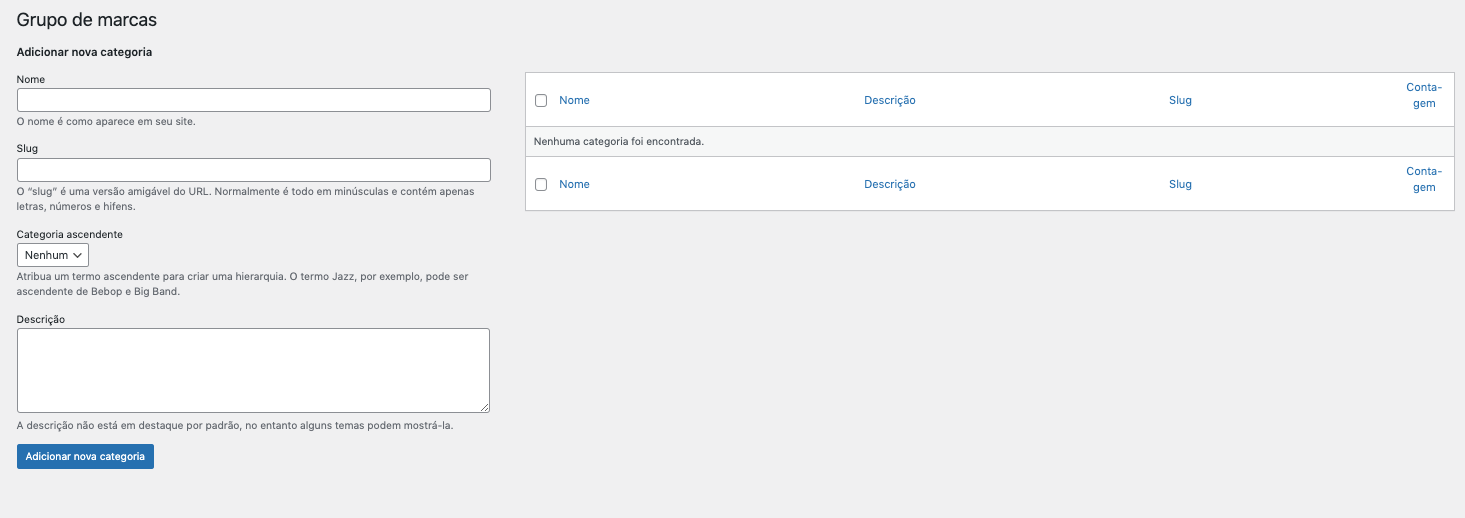Open the Categoria ascendente dropdown

[x=53, y=255]
